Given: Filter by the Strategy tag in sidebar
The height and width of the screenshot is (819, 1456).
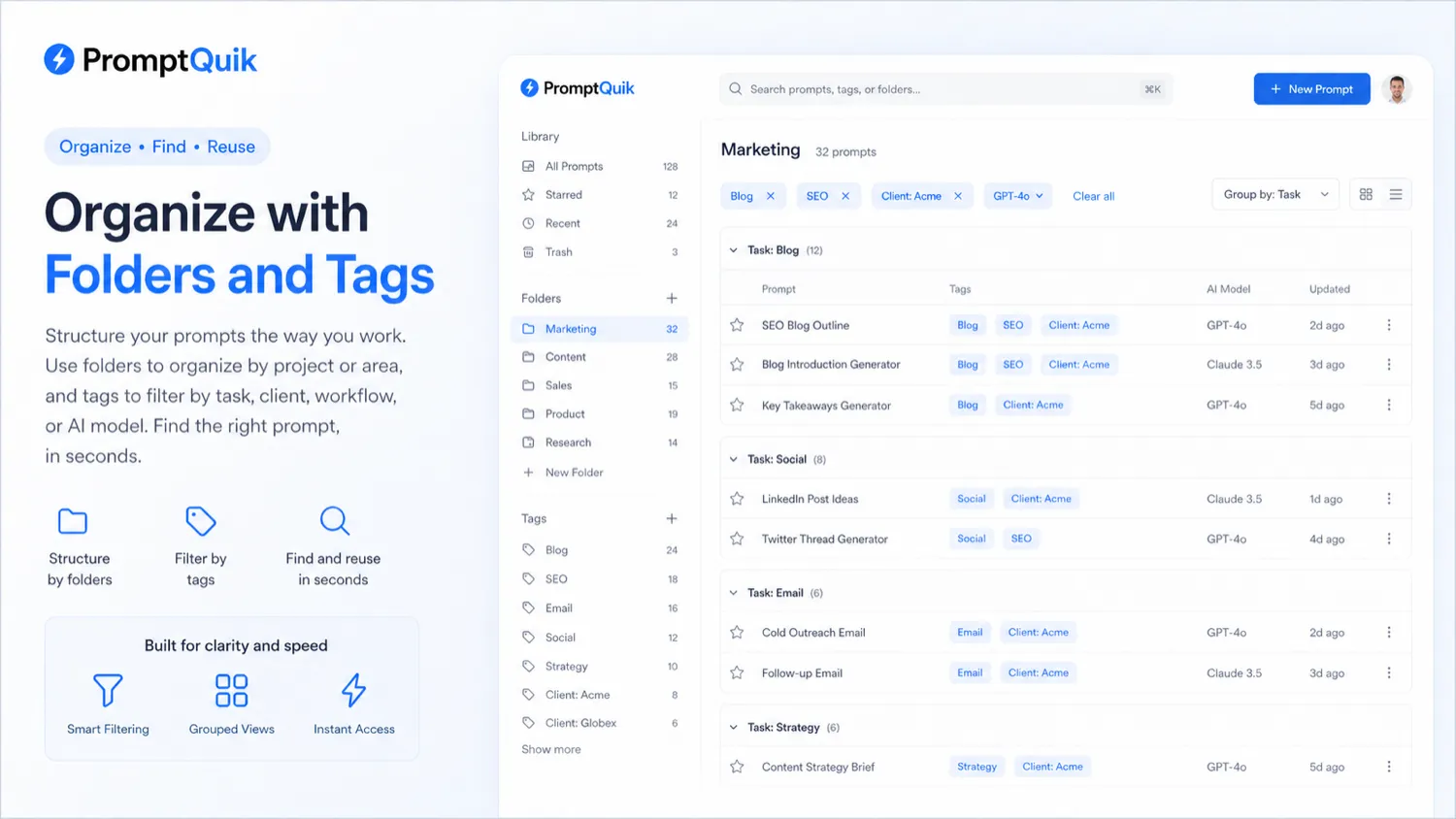Looking at the screenshot, I should [599, 667].
